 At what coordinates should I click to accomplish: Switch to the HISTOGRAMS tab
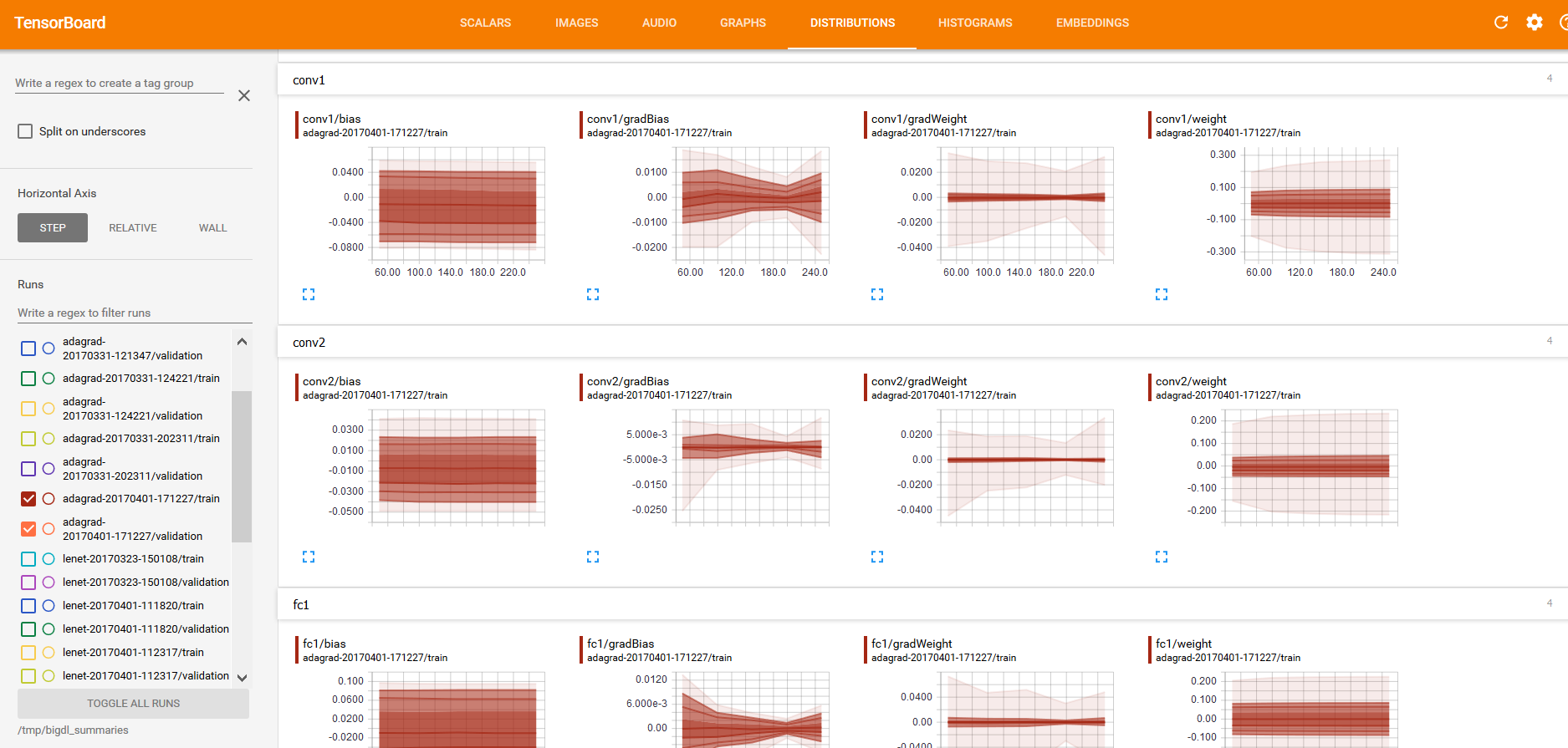(x=975, y=23)
